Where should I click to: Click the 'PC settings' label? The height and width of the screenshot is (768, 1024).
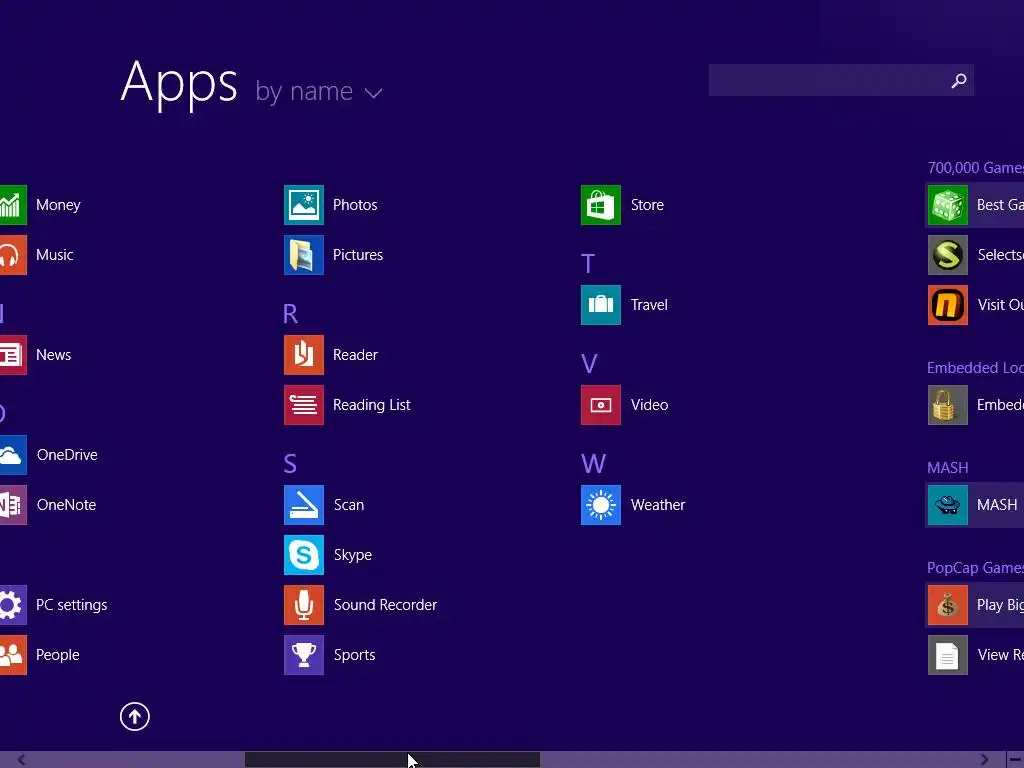[x=72, y=605]
